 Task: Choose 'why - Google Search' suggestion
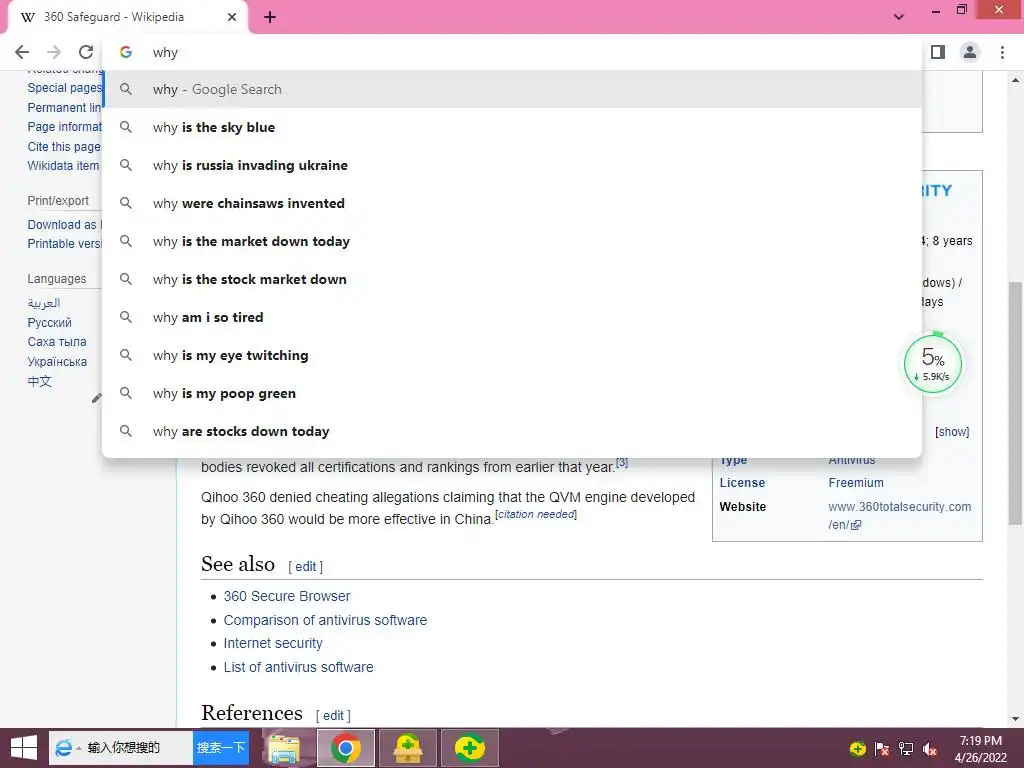(513, 89)
